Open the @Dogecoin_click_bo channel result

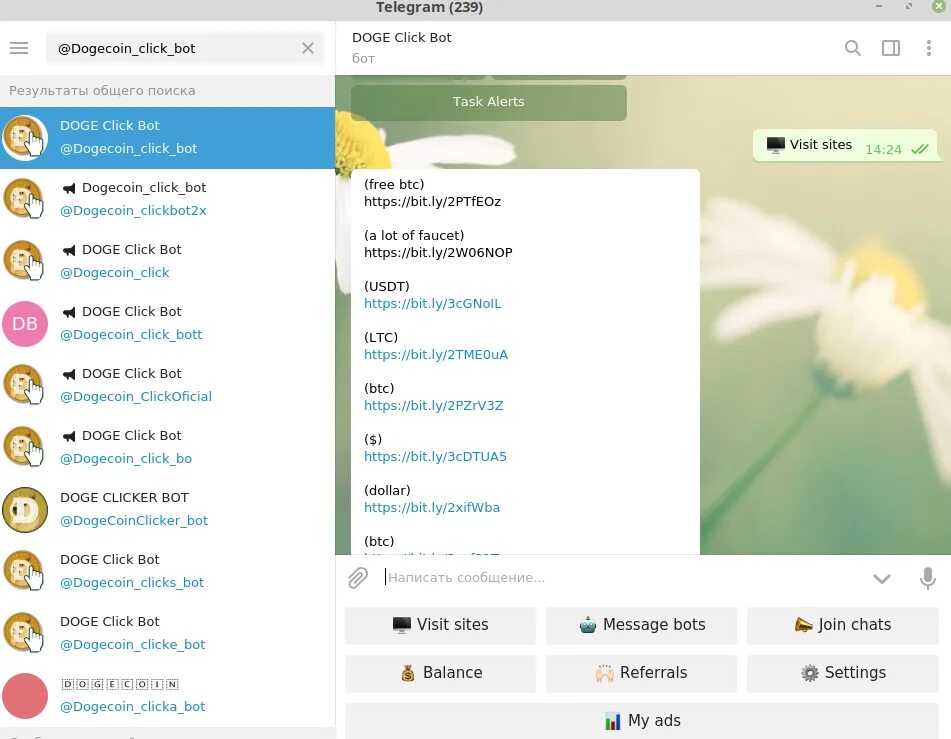(167, 447)
